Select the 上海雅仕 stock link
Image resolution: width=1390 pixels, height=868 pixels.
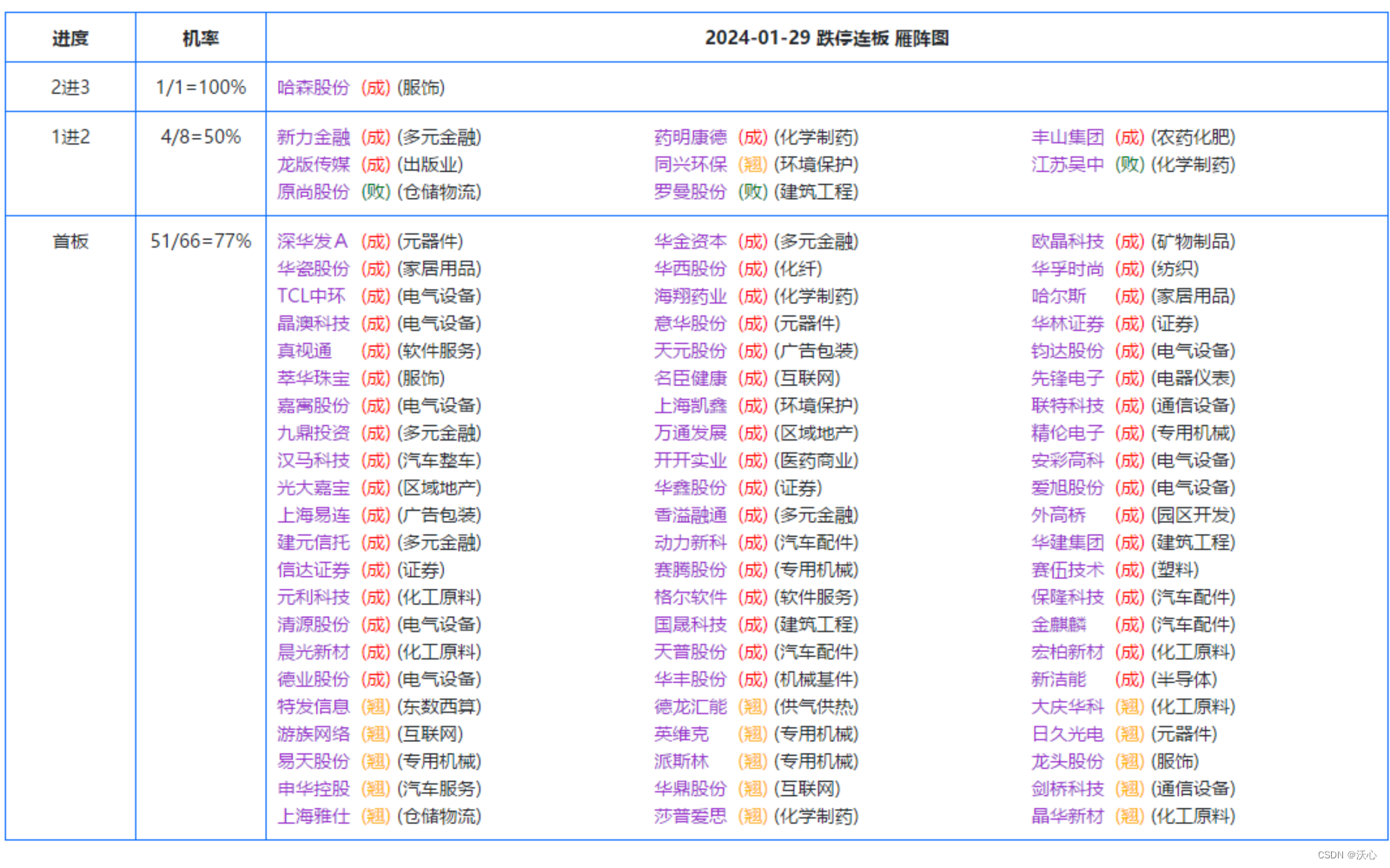coord(313,816)
